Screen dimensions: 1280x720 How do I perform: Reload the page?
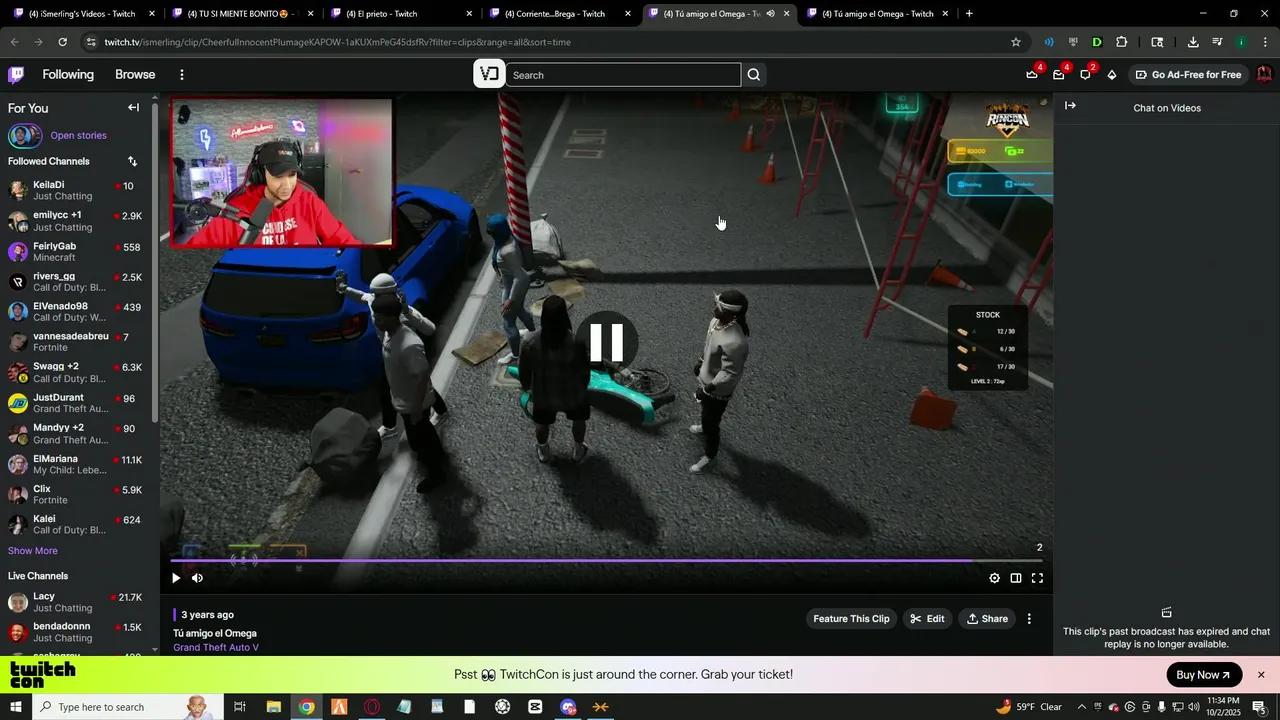[x=62, y=42]
